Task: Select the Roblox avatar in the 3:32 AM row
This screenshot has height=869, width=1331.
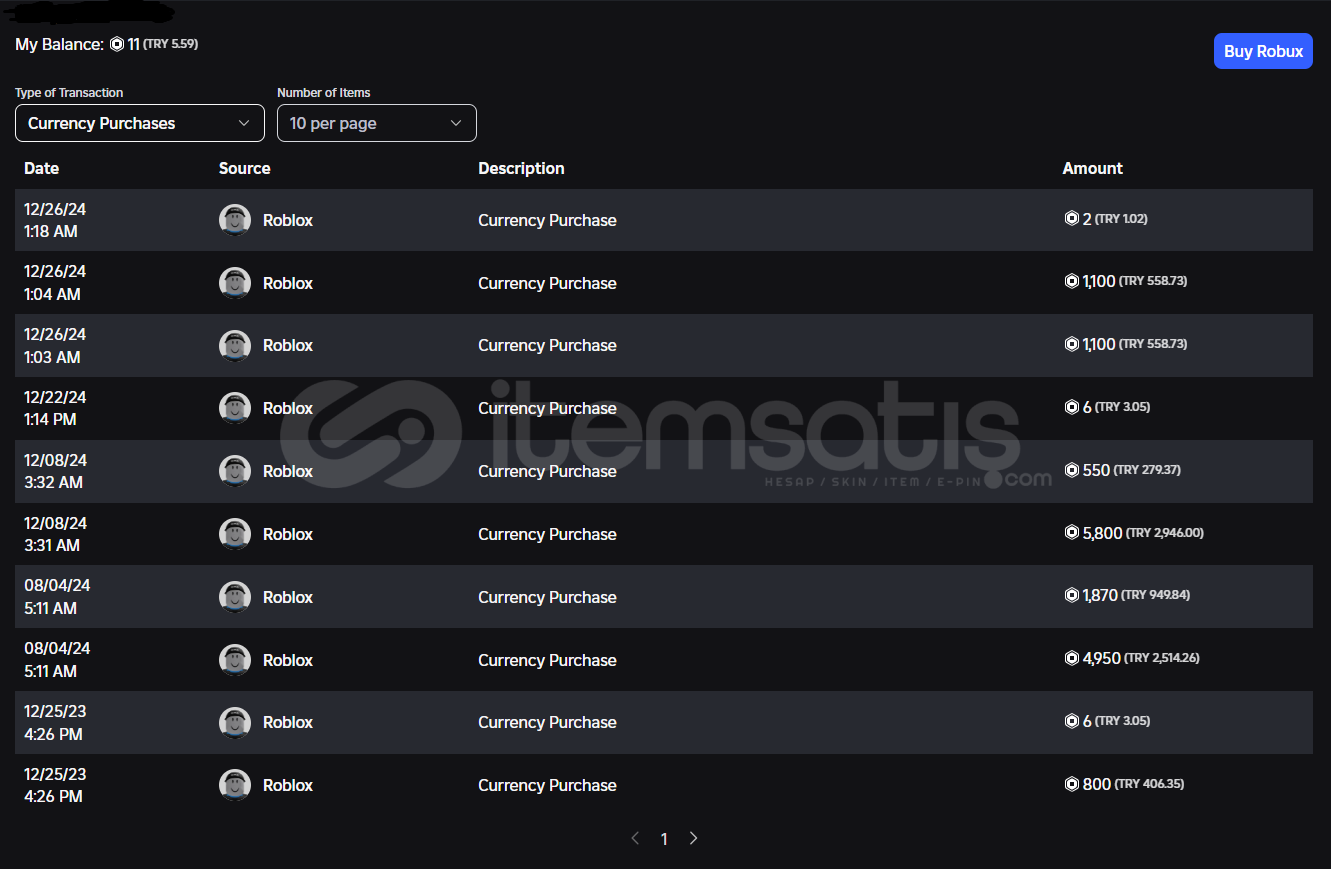Action: (x=235, y=471)
